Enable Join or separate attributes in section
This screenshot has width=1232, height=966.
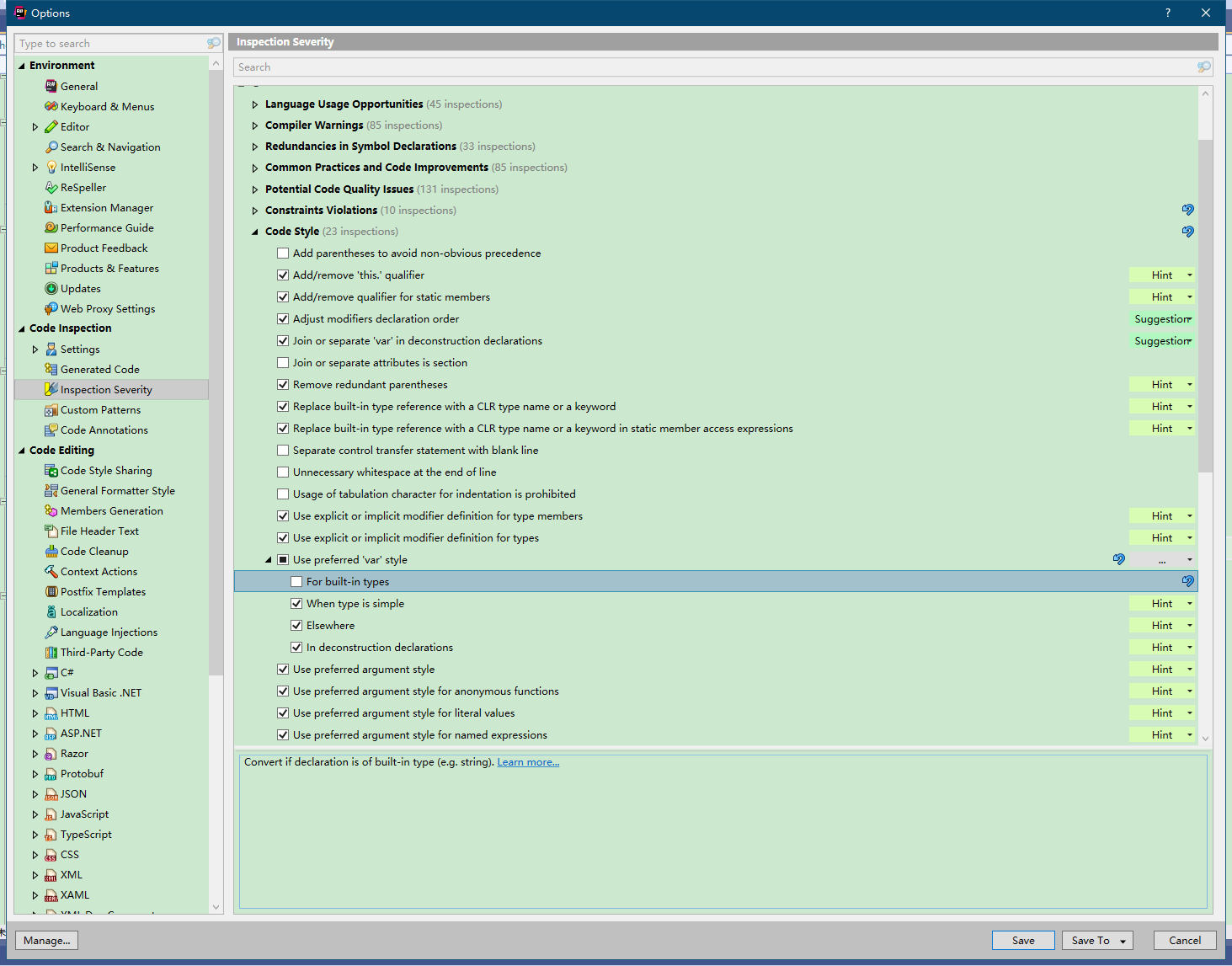(x=283, y=362)
